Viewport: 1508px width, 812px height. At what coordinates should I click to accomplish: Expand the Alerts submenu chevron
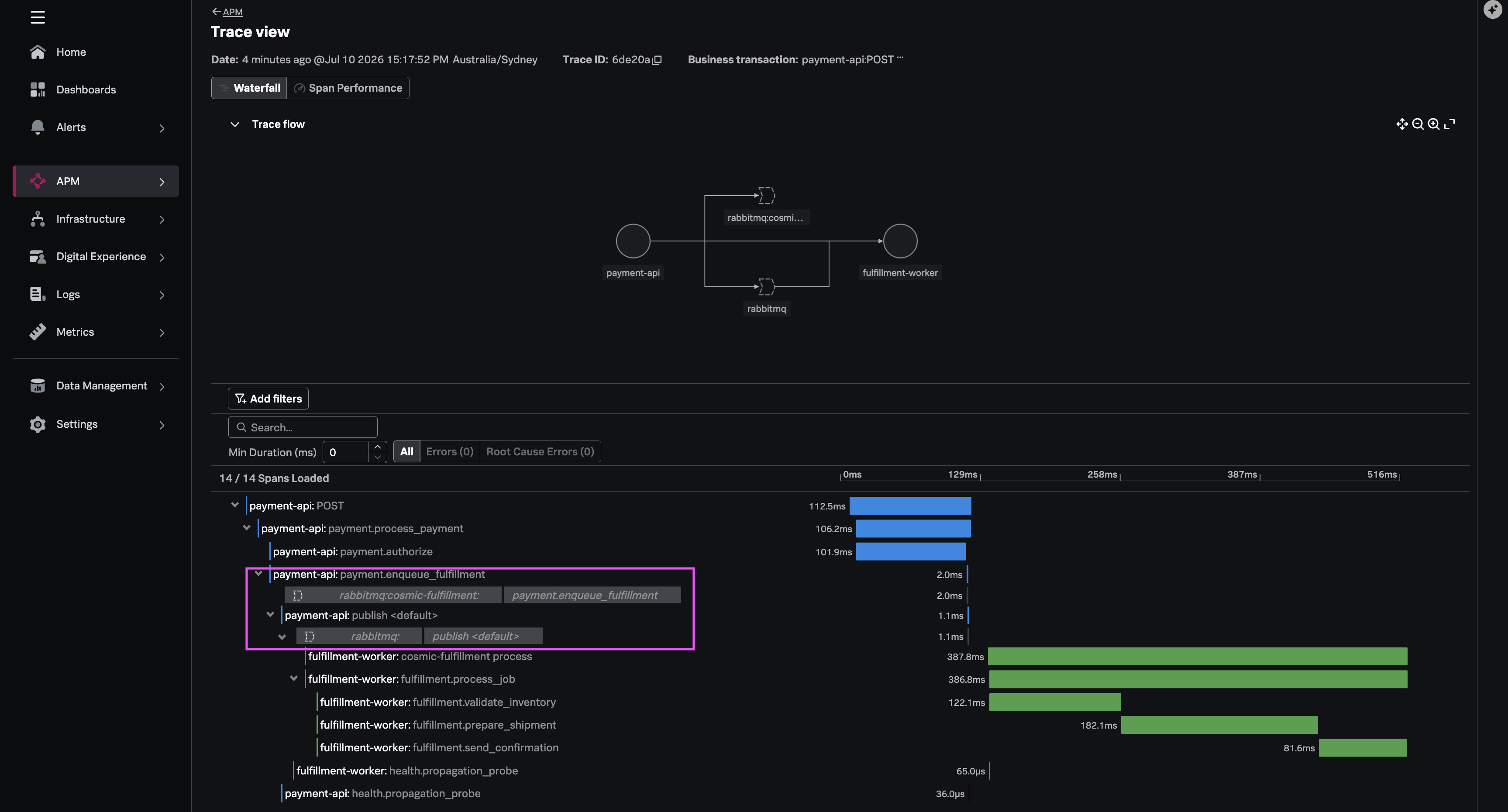[162, 127]
